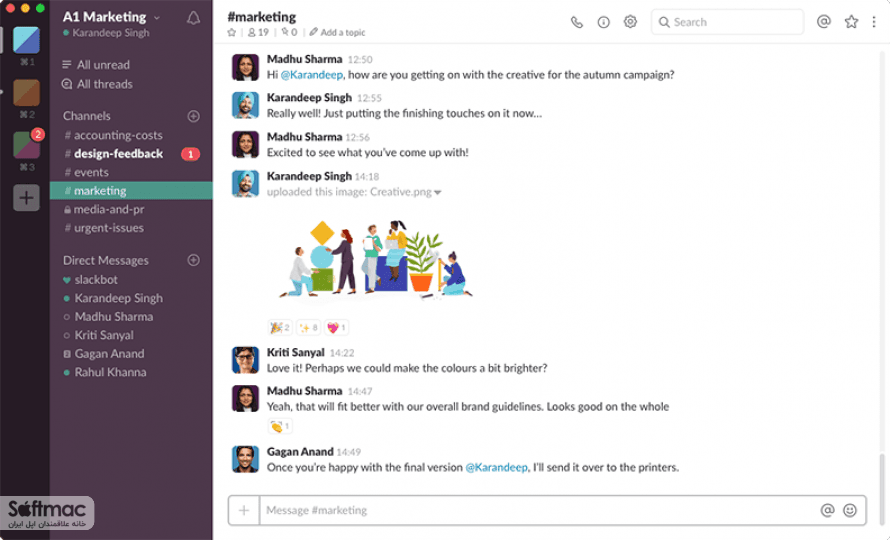Open direct message with Madhu Sharma

pos(131,316)
